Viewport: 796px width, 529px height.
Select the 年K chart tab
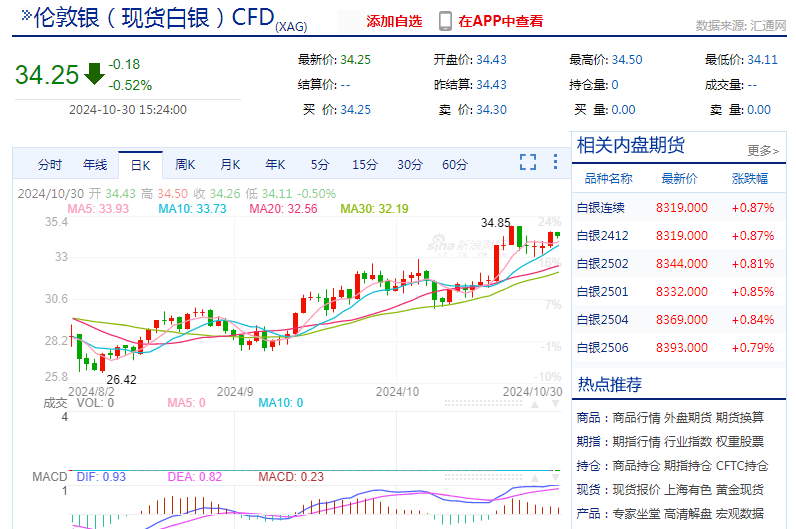point(275,164)
